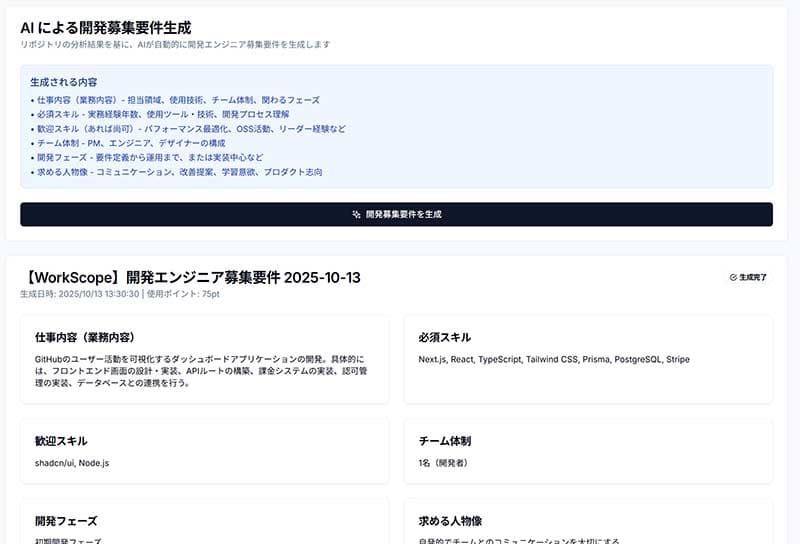Click the 【WorkScope】開発エンジニア募集要件 title
The width and height of the screenshot is (800, 544).
(189, 277)
